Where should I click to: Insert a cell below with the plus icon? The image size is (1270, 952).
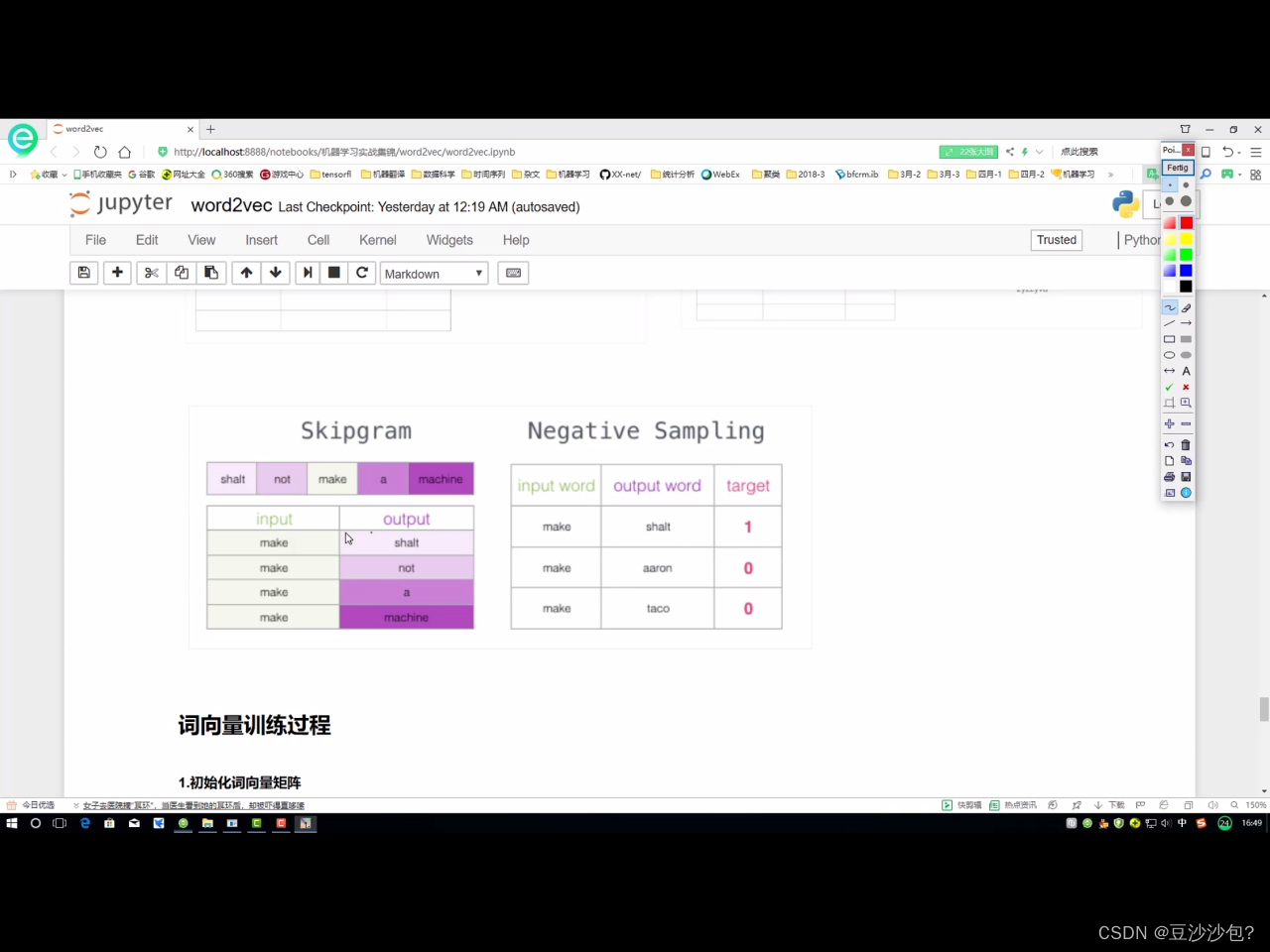coord(117,273)
